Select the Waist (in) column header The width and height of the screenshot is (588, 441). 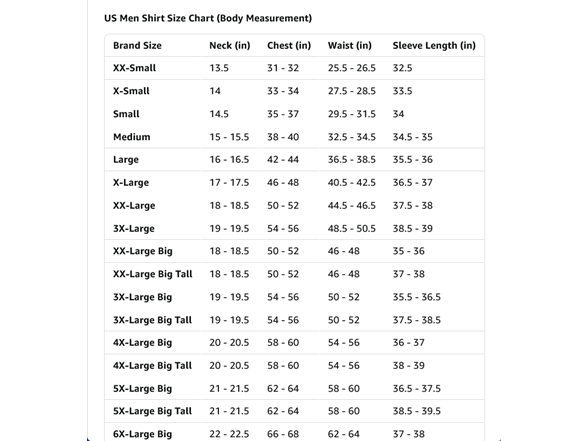tap(350, 45)
